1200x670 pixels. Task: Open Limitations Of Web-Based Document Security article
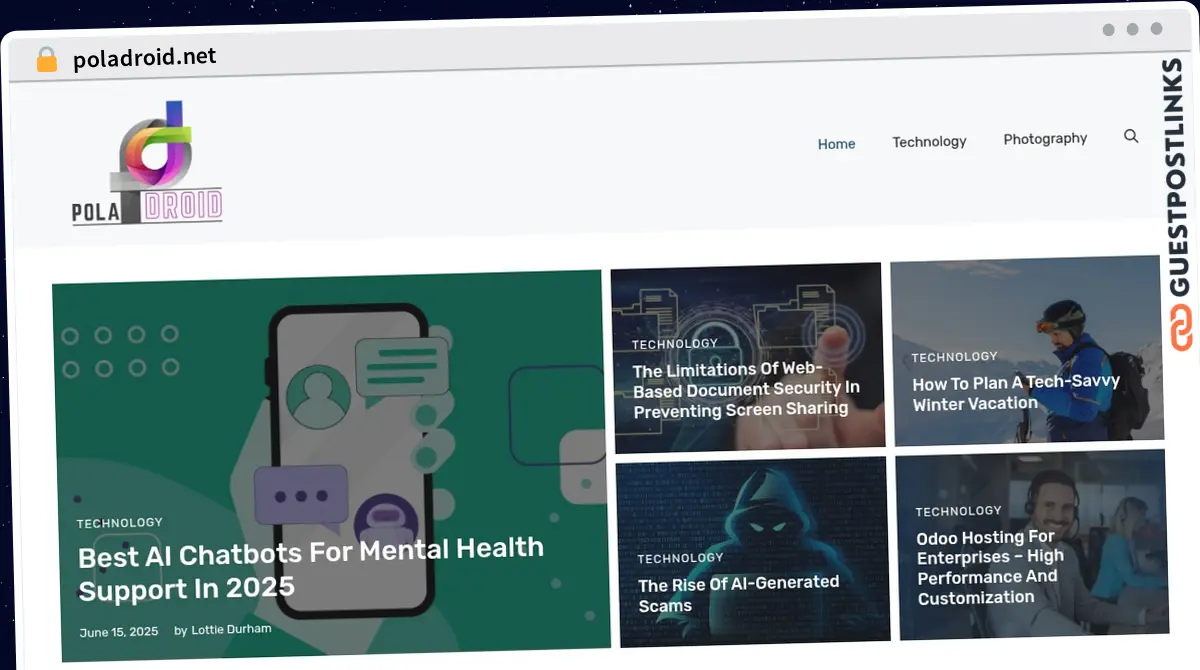(x=746, y=390)
